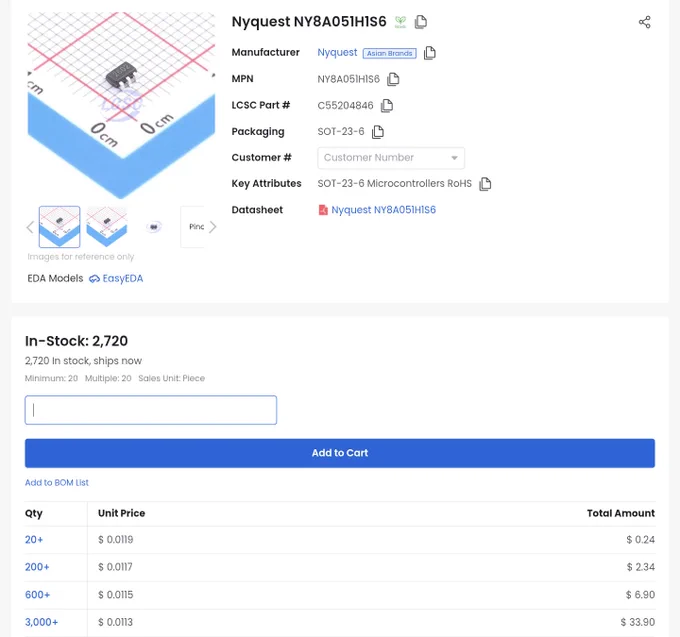Viewport: 680px width, 637px height.
Task: Open the EasyEDA models link
Action: (123, 278)
